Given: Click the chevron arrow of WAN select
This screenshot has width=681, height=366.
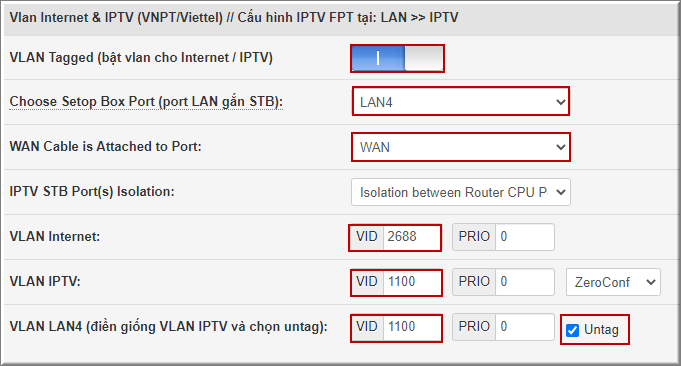Looking at the screenshot, I should [x=560, y=148].
